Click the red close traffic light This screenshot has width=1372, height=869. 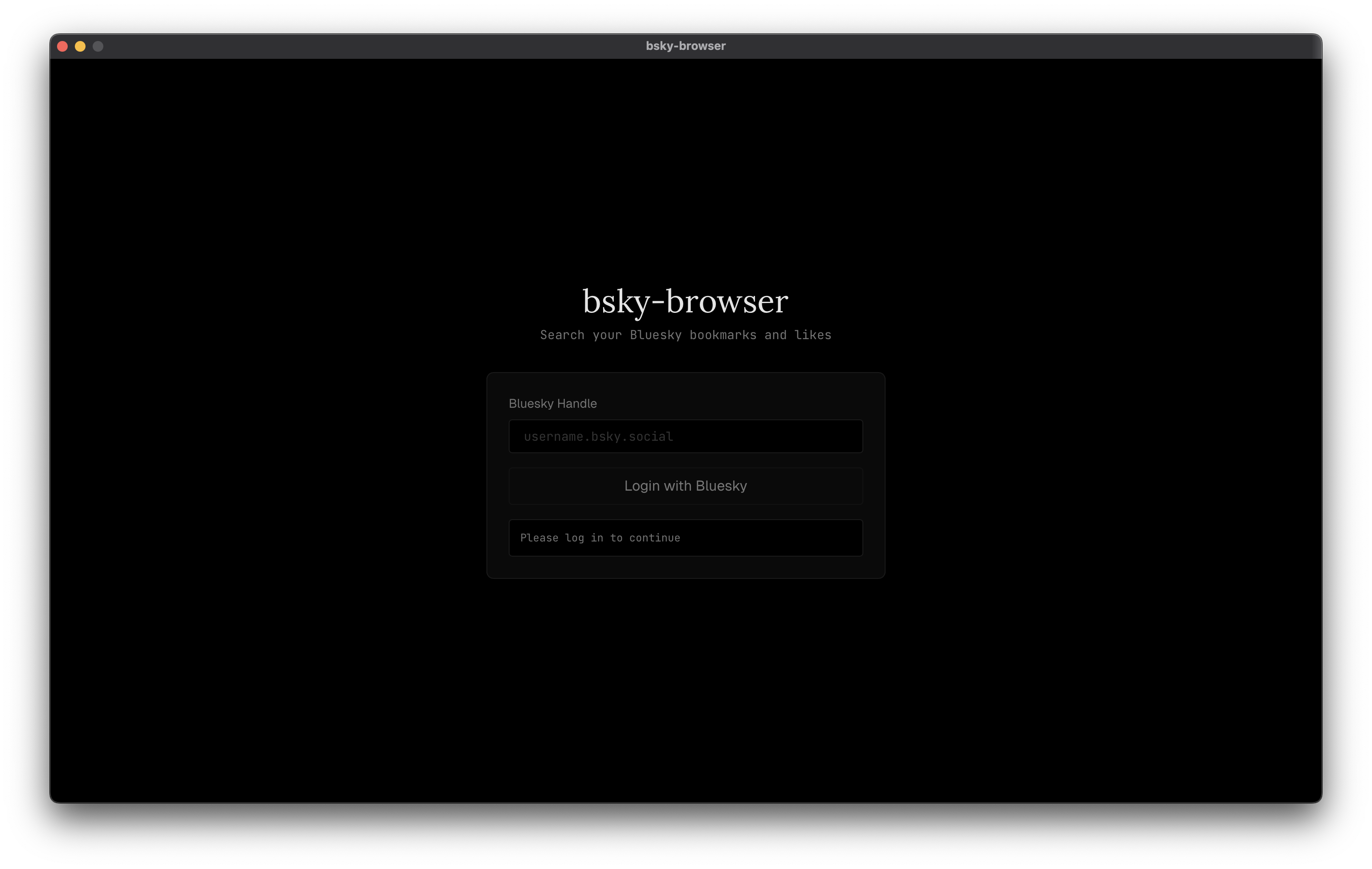[x=62, y=46]
